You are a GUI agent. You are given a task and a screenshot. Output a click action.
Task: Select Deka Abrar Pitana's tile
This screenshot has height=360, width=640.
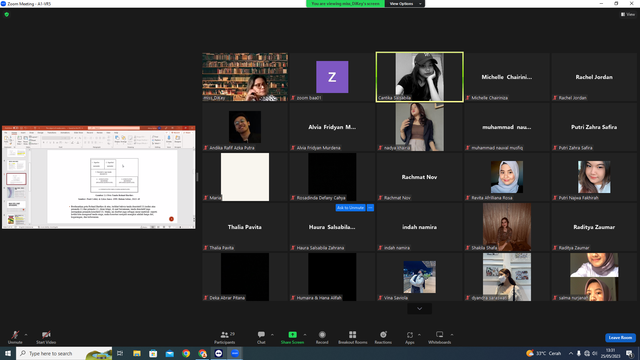click(x=245, y=277)
